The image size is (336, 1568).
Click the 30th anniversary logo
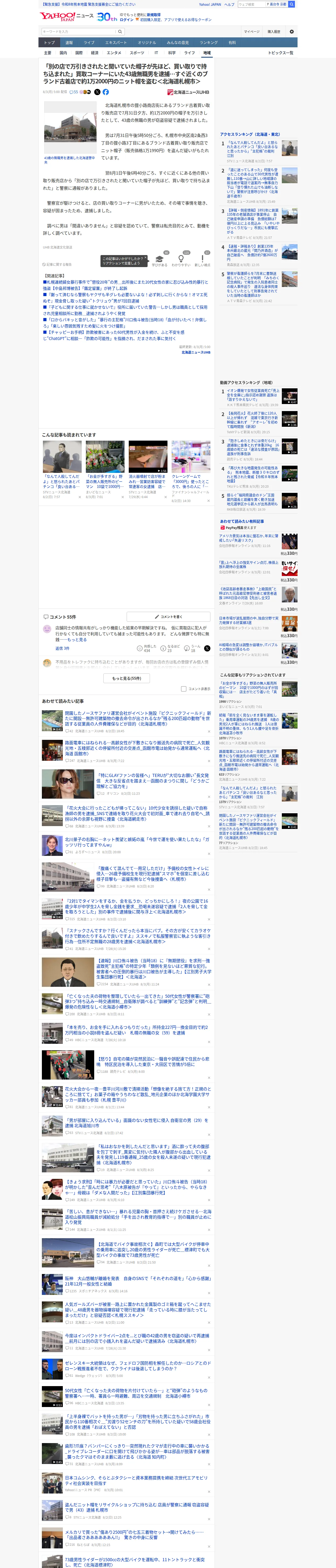pyautogui.click(x=107, y=16)
